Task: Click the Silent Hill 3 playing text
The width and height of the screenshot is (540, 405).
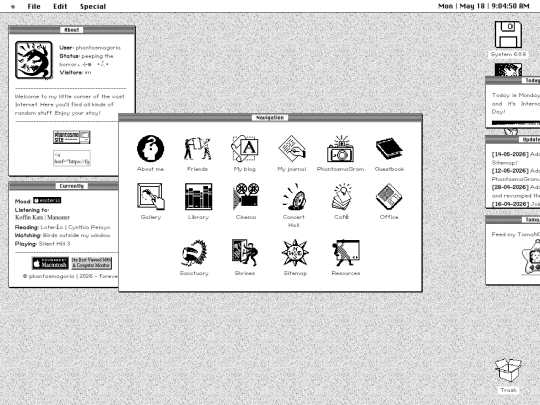Action: [x=54, y=243]
